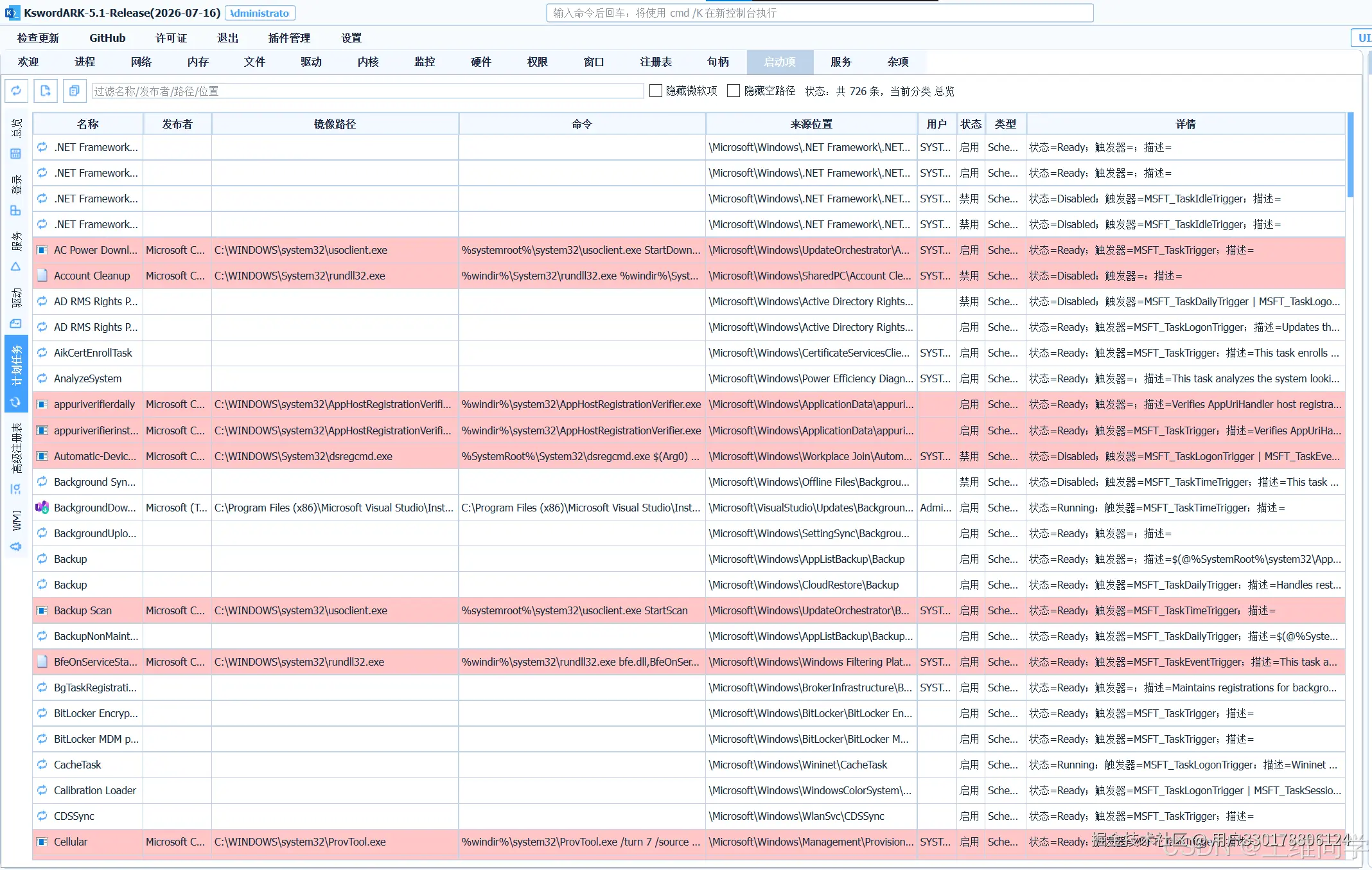This screenshot has width=1372, height=870.
Task: Switch to the 网络 tab
Action: pyautogui.click(x=141, y=62)
